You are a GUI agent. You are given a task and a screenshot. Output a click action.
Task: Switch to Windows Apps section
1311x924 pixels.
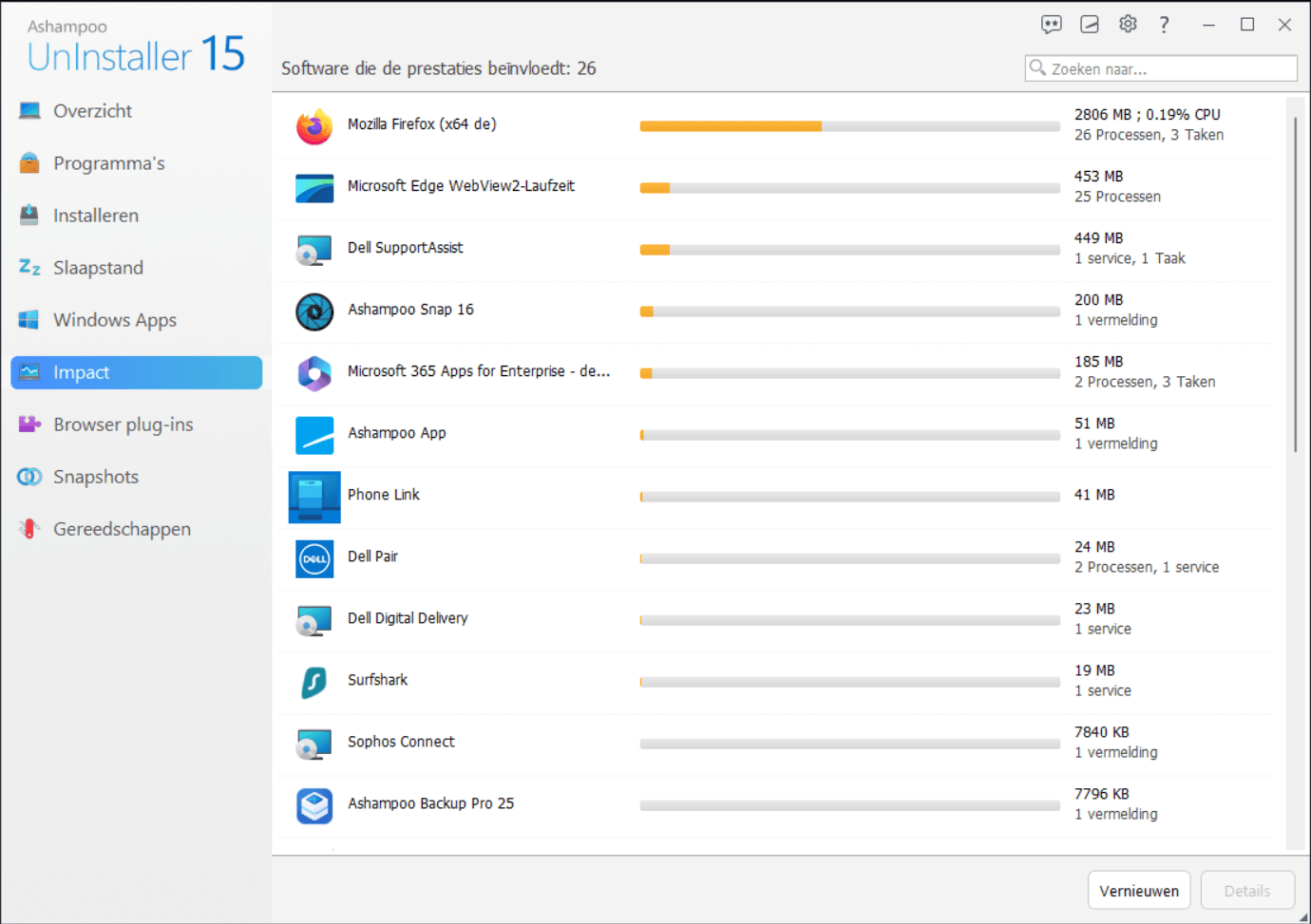point(136,320)
